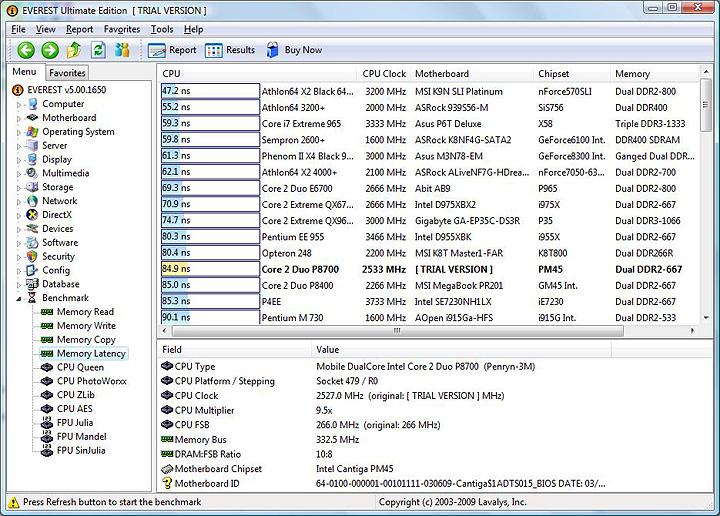Select the DirectX yellow X icon
This screenshot has width=720, height=516.
(x=32, y=215)
